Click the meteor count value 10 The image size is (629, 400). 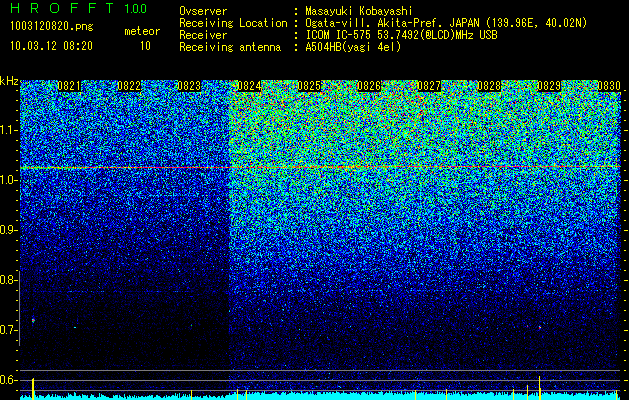coord(145,46)
